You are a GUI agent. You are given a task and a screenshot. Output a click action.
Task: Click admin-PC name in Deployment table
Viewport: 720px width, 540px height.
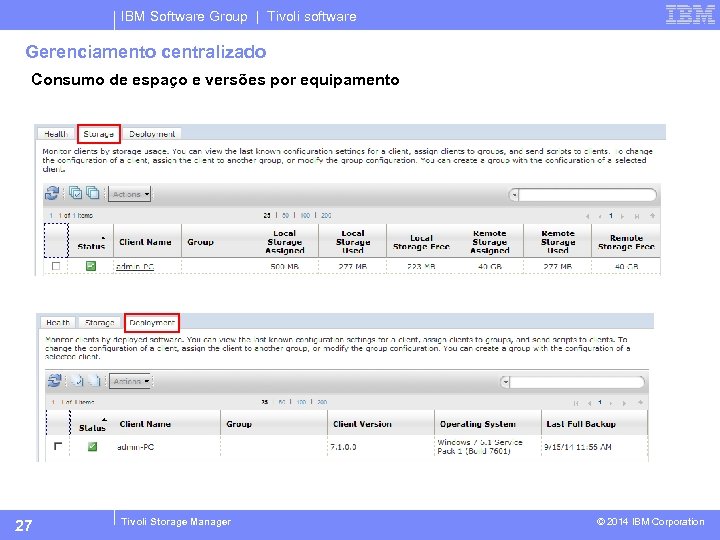point(135,446)
